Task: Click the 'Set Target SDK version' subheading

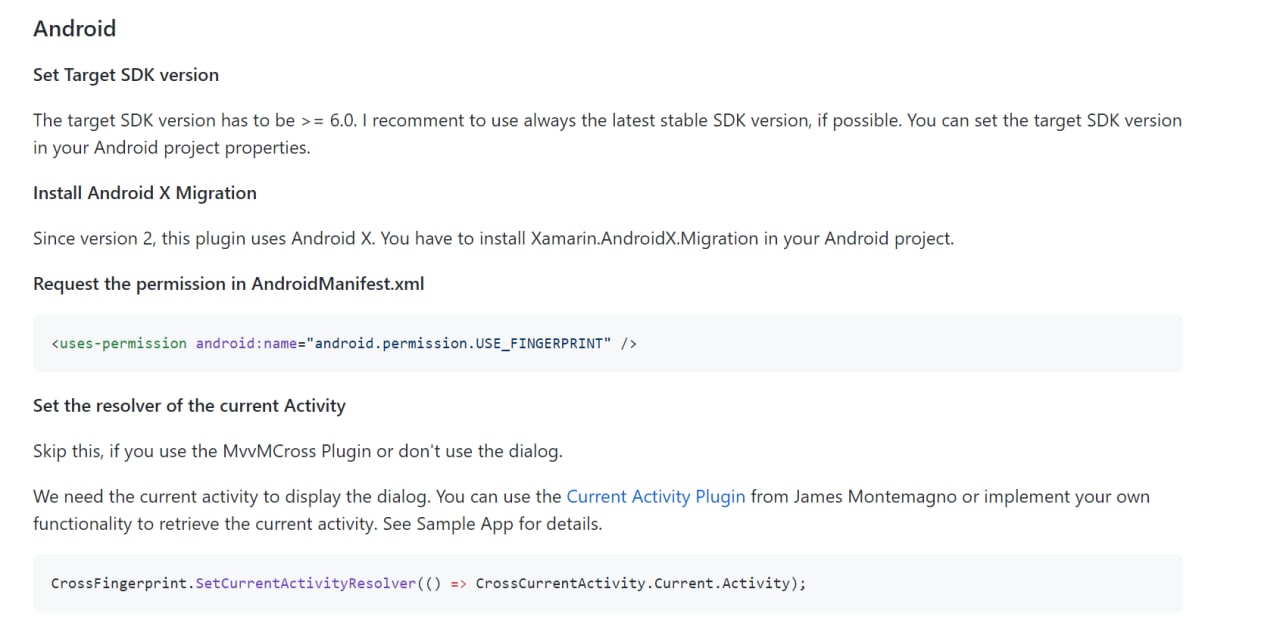Action: (126, 75)
